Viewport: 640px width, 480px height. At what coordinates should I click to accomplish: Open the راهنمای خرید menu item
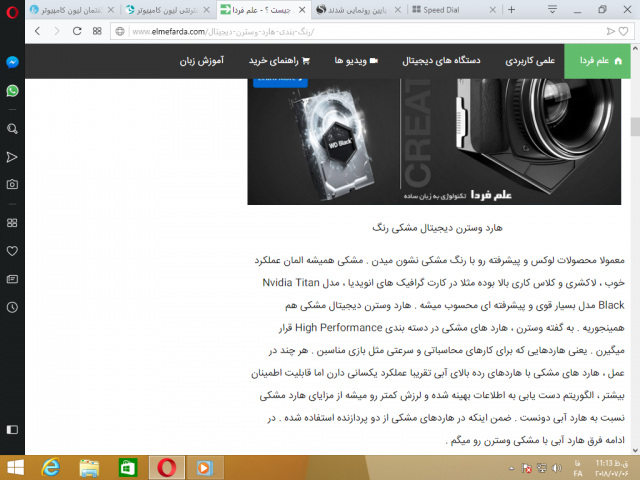click(x=280, y=61)
